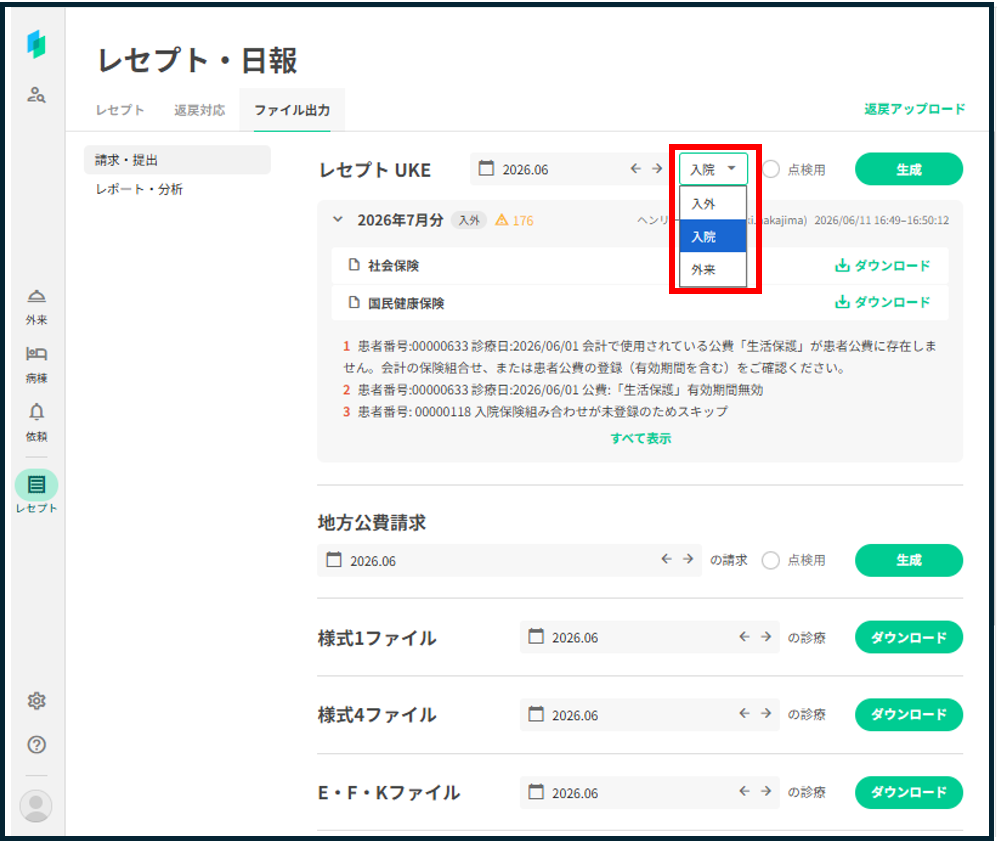Click the calendar icon in 様式4ファイル row
997x841 pixels.
pos(536,714)
